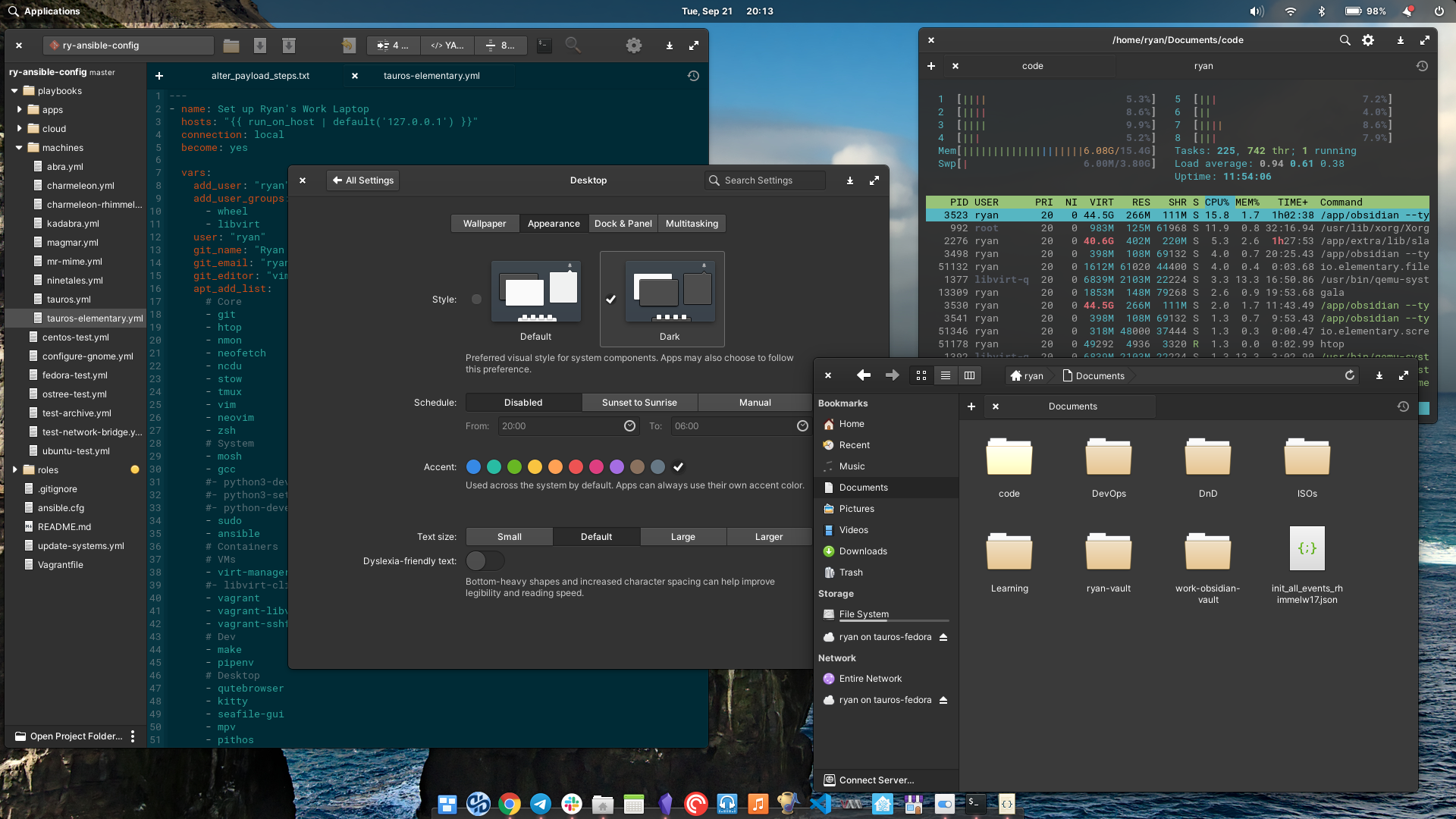
Task: Expand the roles folder
Action: click(x=15, y=470)
